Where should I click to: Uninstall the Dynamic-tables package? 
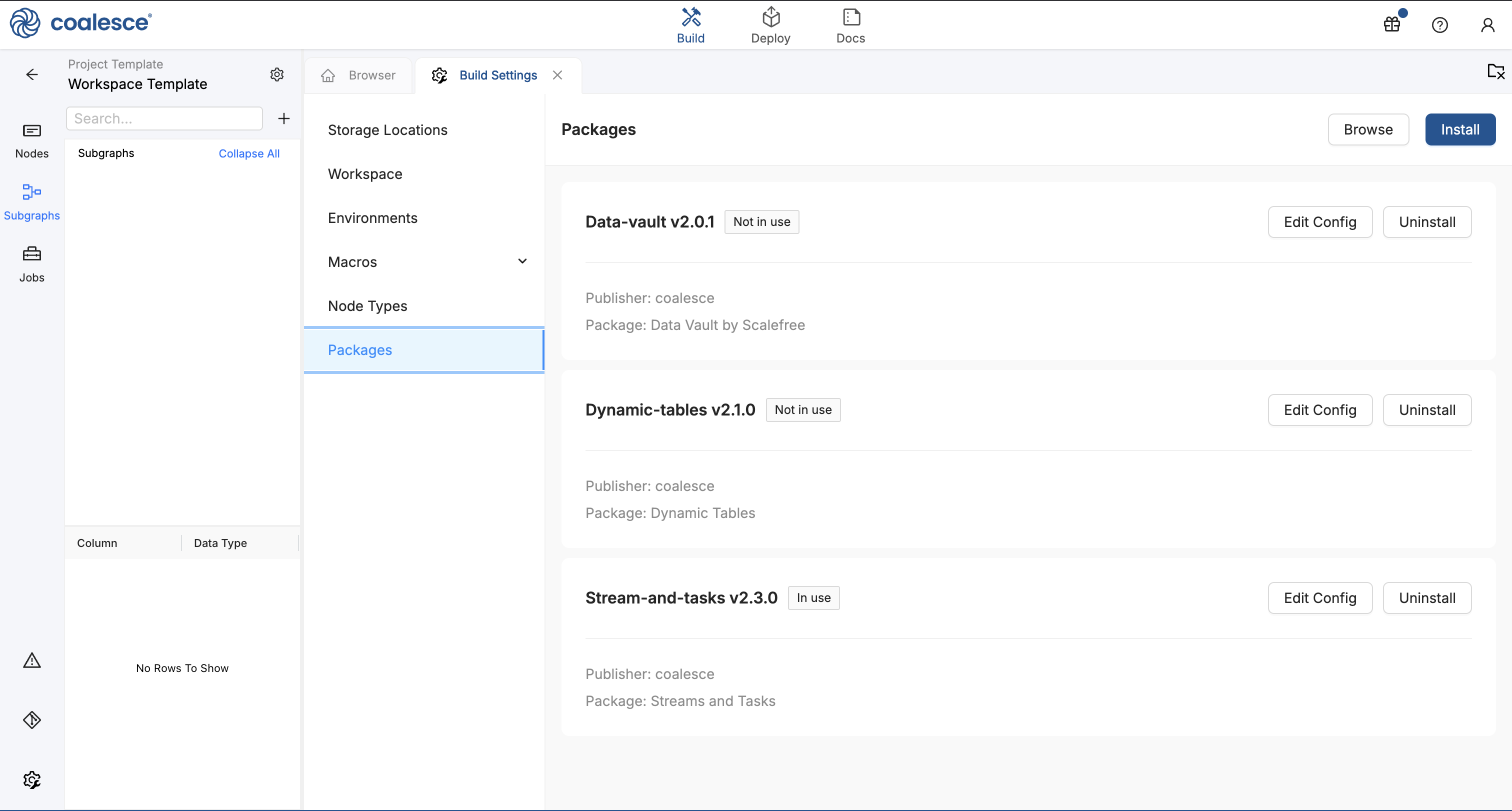tap(1427, 409)
